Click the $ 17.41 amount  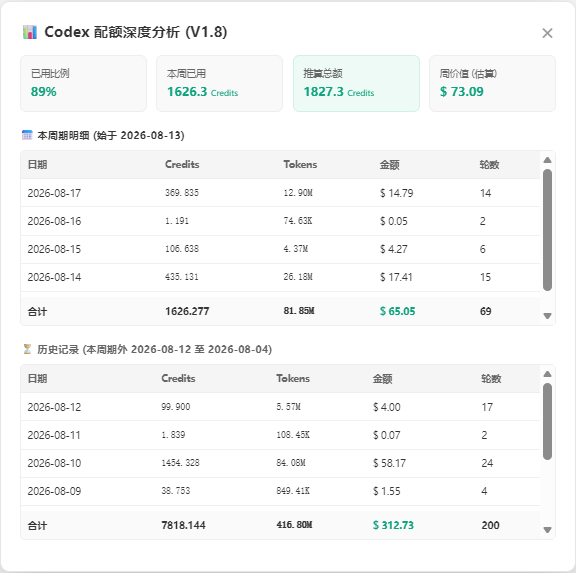[x=396, y=277]
